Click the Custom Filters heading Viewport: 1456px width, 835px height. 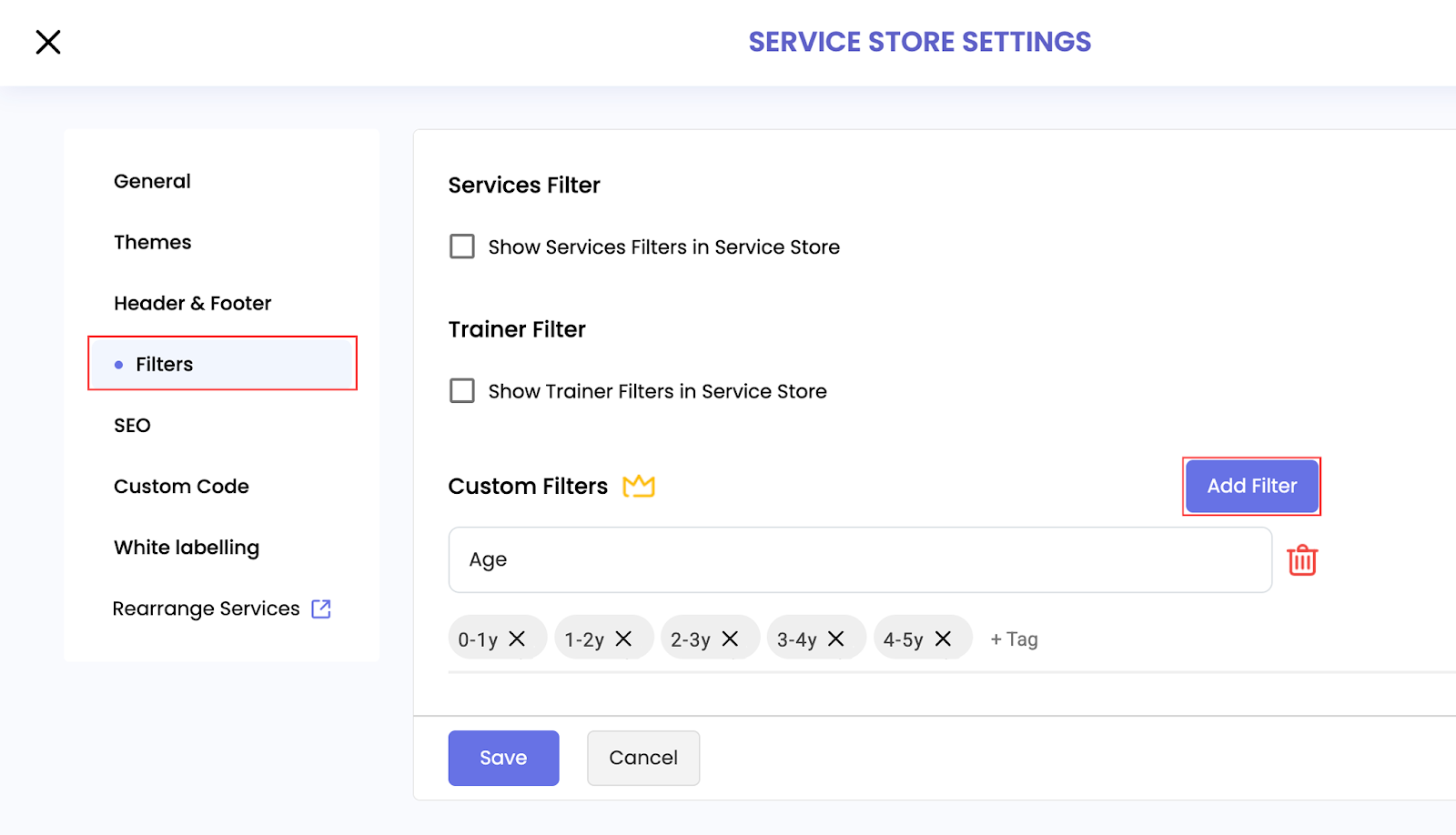click(x=528, y=487)
